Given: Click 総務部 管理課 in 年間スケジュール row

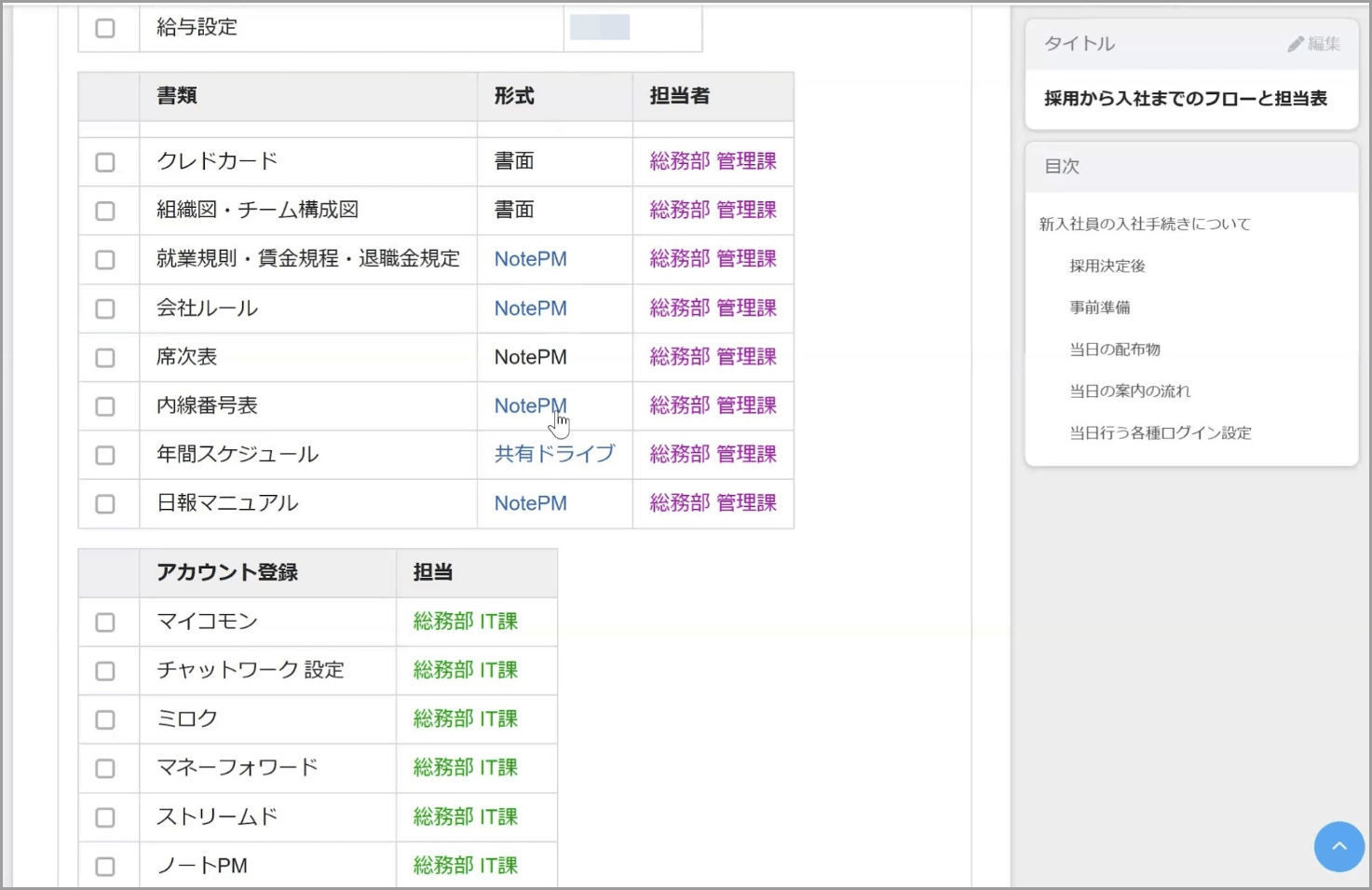Looking at the screenshot, I should [713, 454].
